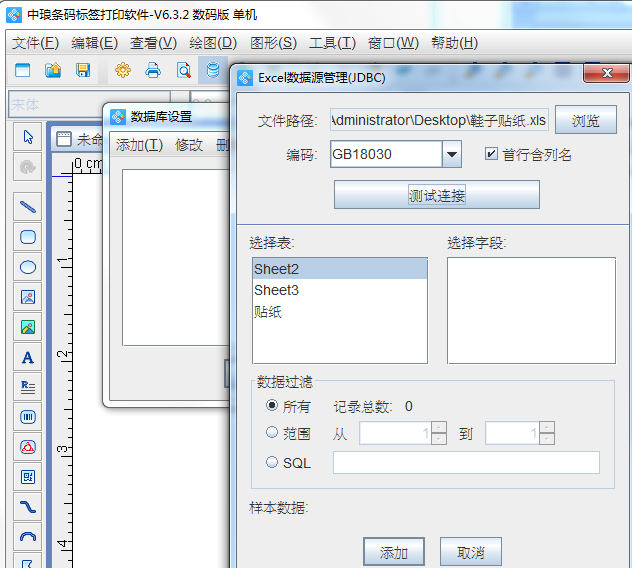Open the database settings toolbar icon
Image resolution: width=632 pixels, height=568 pixels.
click(x=213, y=70)
